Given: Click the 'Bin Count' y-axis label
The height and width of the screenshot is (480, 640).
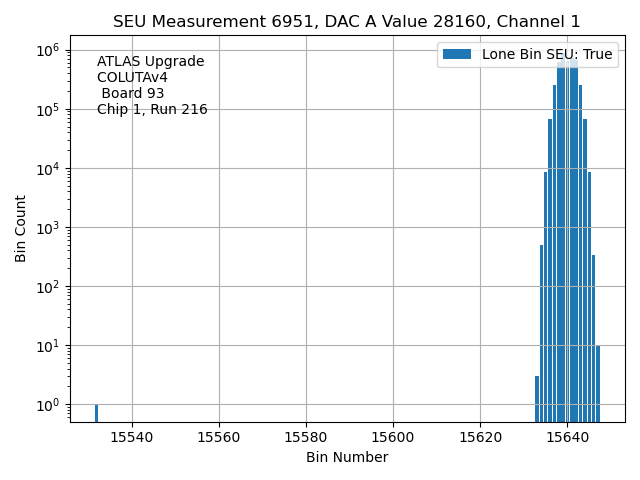Looking at the screenshot, I should 21,229.
